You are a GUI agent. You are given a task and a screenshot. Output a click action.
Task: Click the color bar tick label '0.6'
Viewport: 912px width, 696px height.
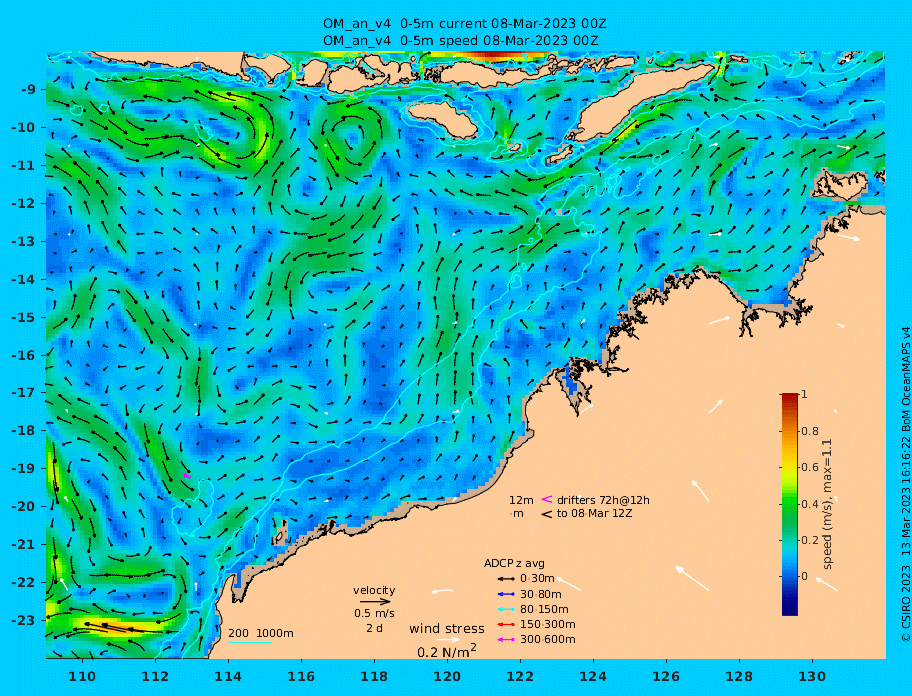[810, 467]
